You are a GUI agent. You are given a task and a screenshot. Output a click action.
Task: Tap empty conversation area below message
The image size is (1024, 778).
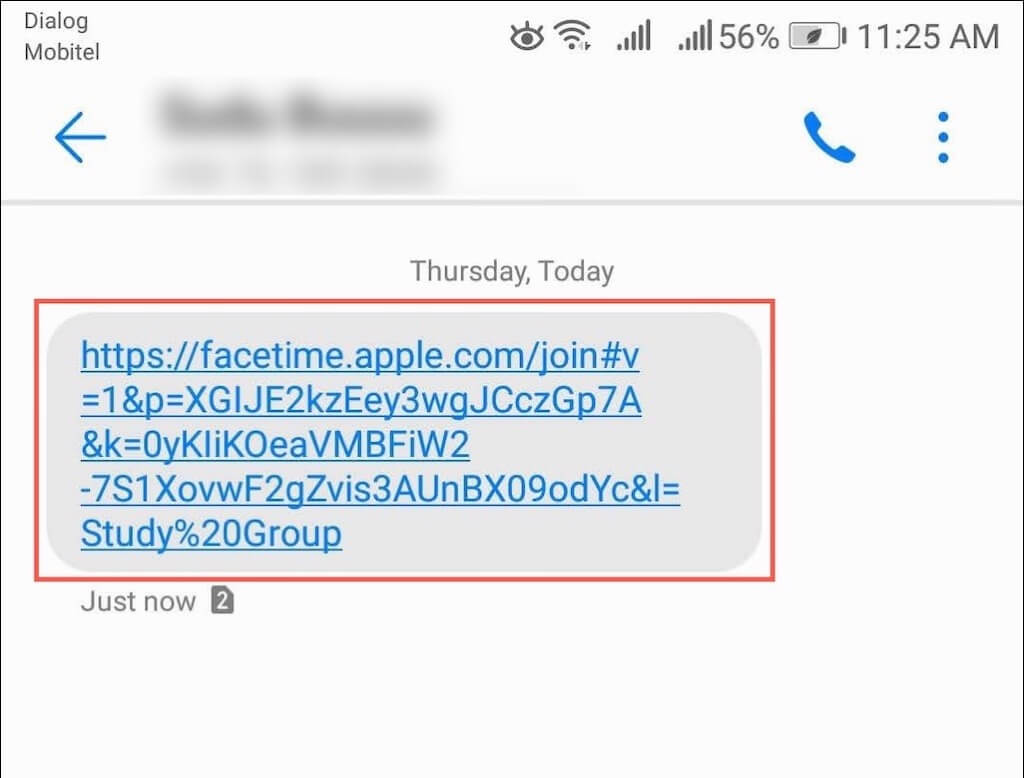[512, 699]
